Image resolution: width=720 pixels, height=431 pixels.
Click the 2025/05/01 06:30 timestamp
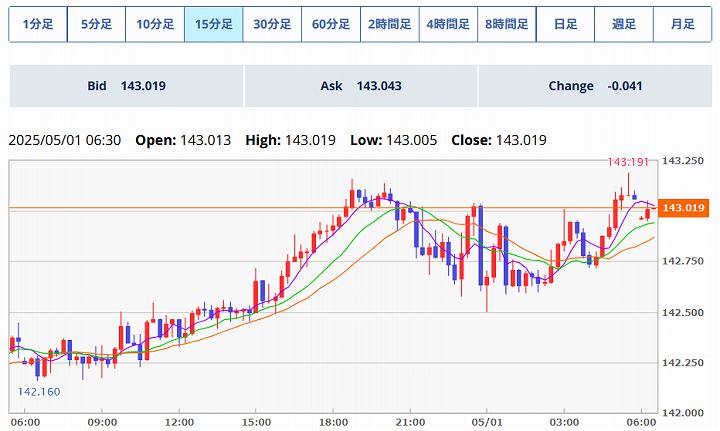point(65,140)
